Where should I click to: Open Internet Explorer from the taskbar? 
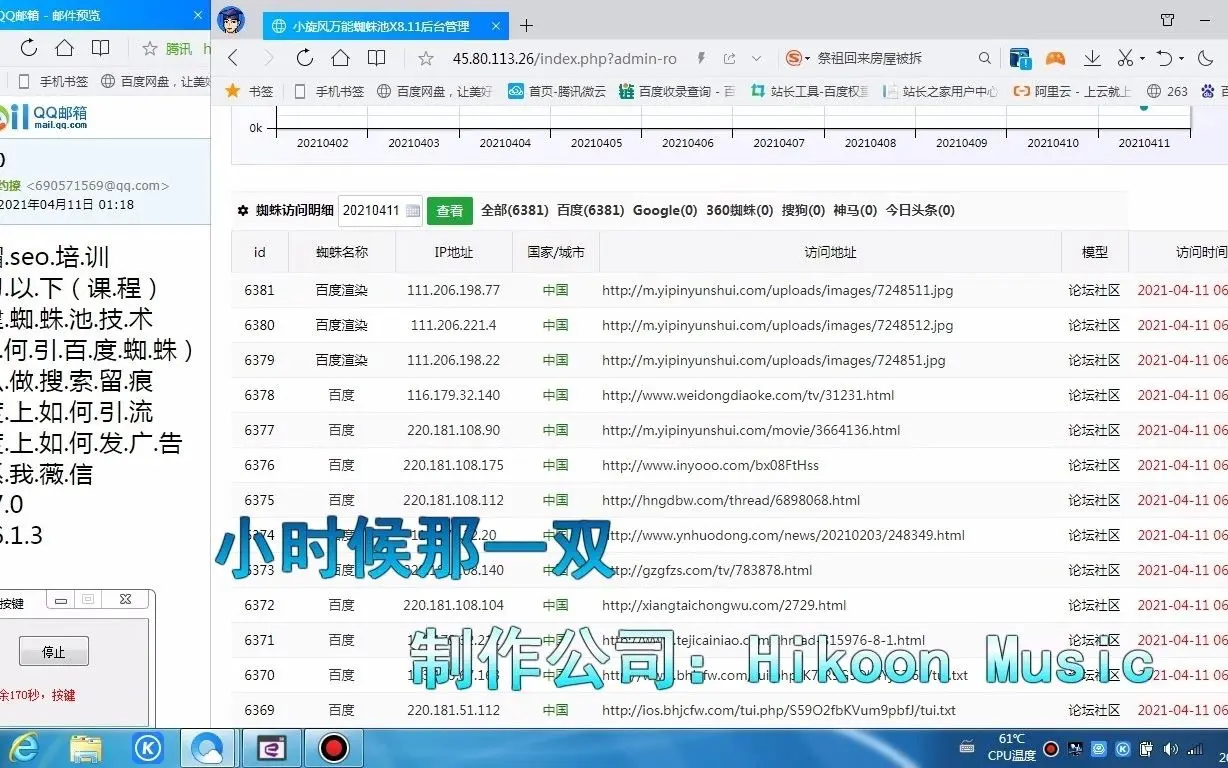[x=24, y=748]
